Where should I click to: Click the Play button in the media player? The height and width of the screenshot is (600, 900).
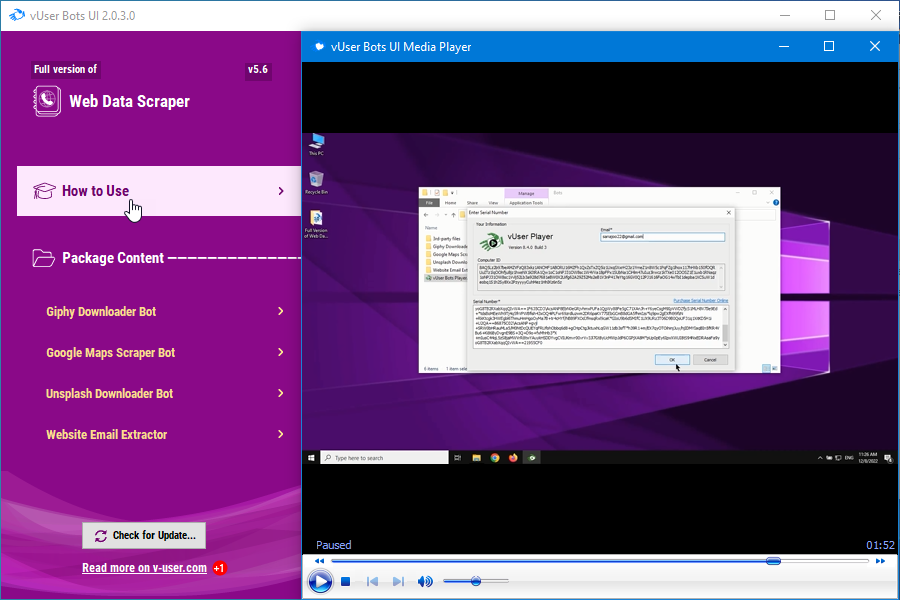320,582
